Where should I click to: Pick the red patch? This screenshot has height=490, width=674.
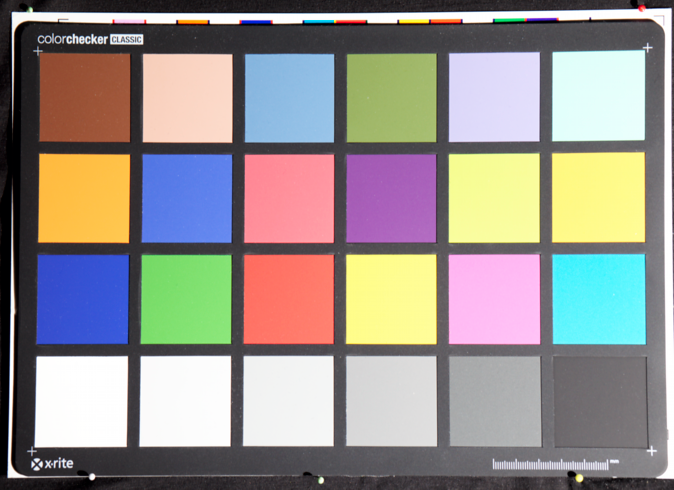[288, 300]
